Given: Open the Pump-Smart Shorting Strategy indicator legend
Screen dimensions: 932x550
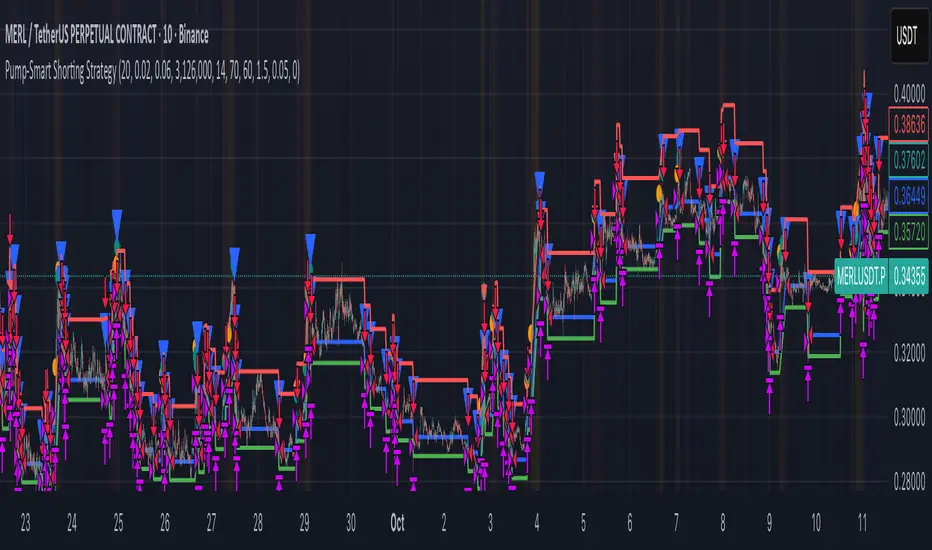Looking at the screenshot, I should [152, 71].
